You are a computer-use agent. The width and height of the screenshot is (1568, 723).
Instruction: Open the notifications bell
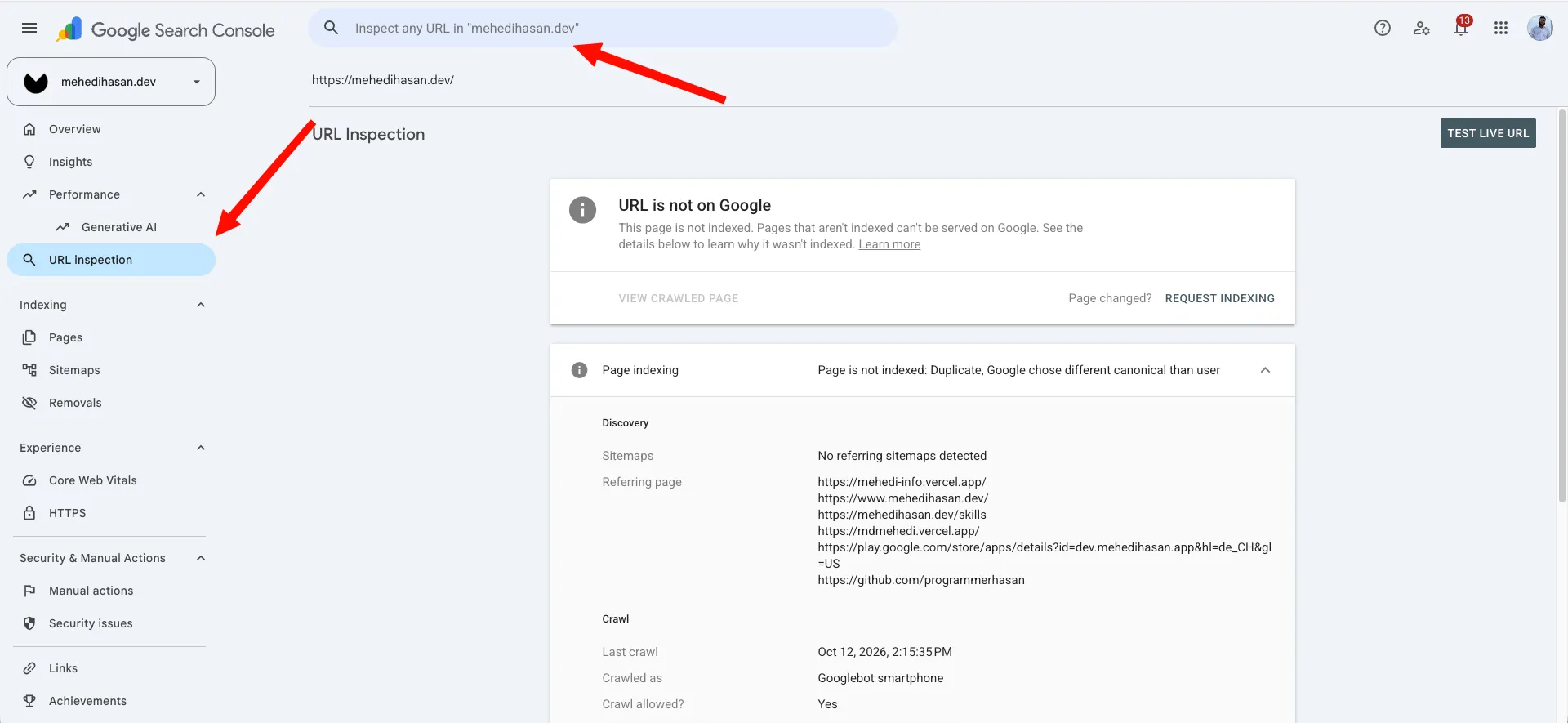coord(1460,28)
